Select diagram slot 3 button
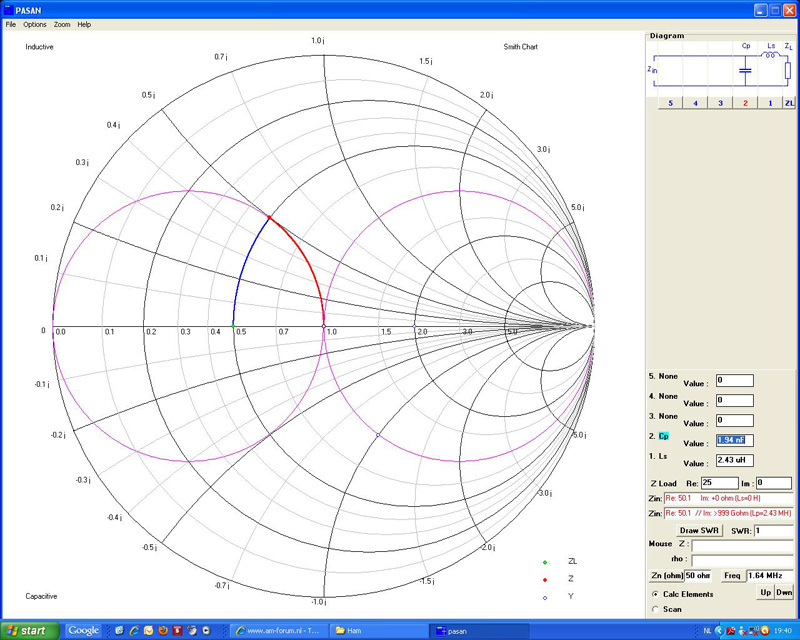The height and width of the screenshot is (640, 800). tap(720, 103)
